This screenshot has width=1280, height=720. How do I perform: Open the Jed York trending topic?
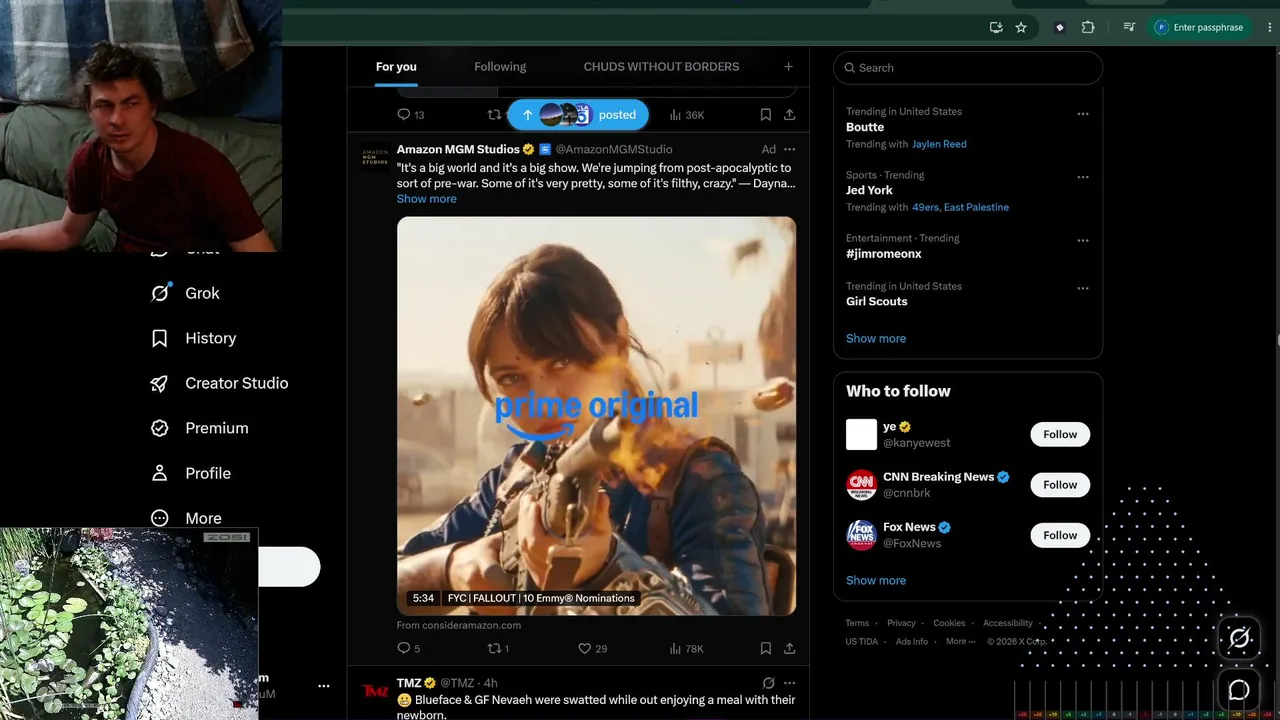(x=869, y=190)
